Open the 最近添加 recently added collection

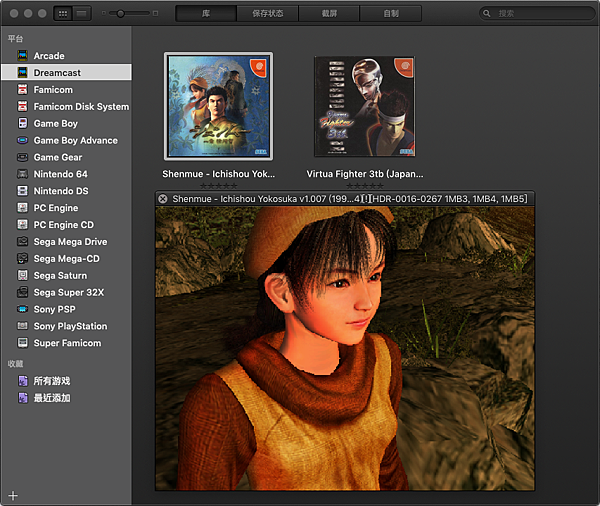tap(66, 398)
